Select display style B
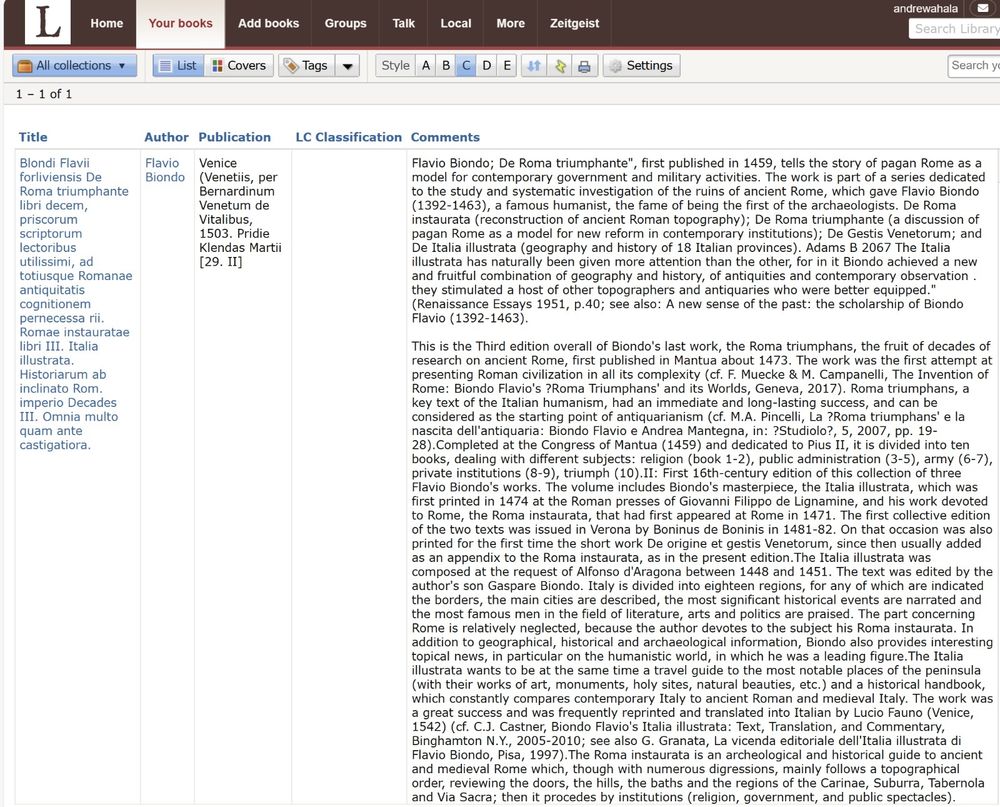The height and width of the screenshot is (807, 1000). point(446,65)
